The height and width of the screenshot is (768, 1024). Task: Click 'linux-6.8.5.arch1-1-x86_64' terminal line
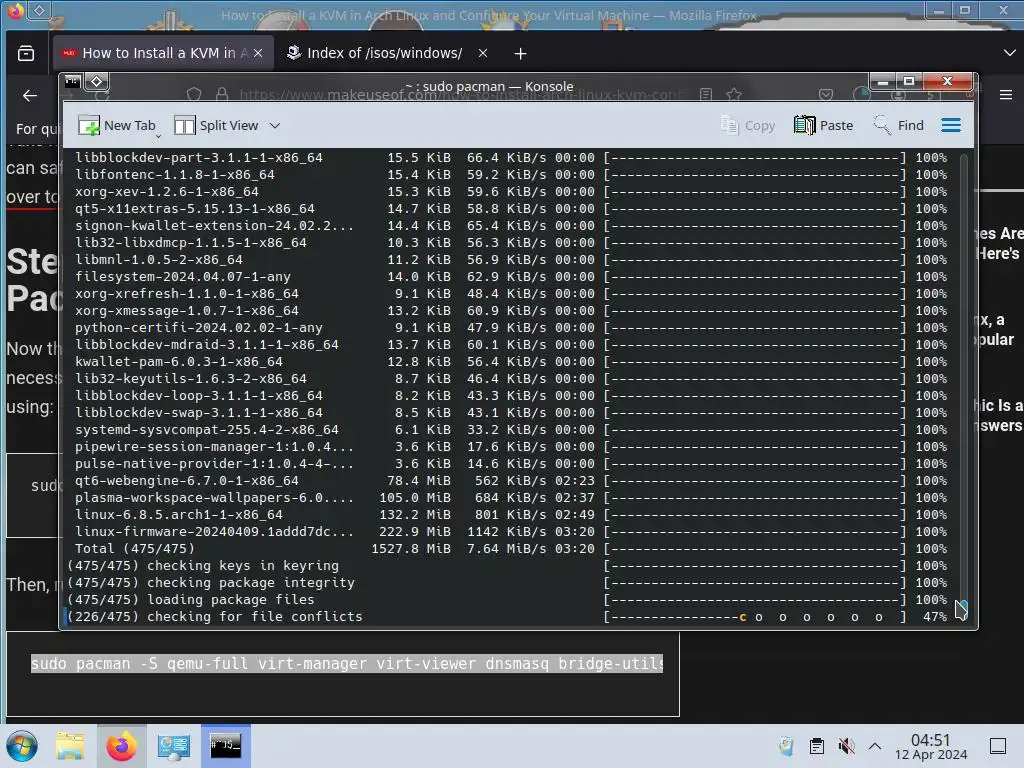[511, 515]
